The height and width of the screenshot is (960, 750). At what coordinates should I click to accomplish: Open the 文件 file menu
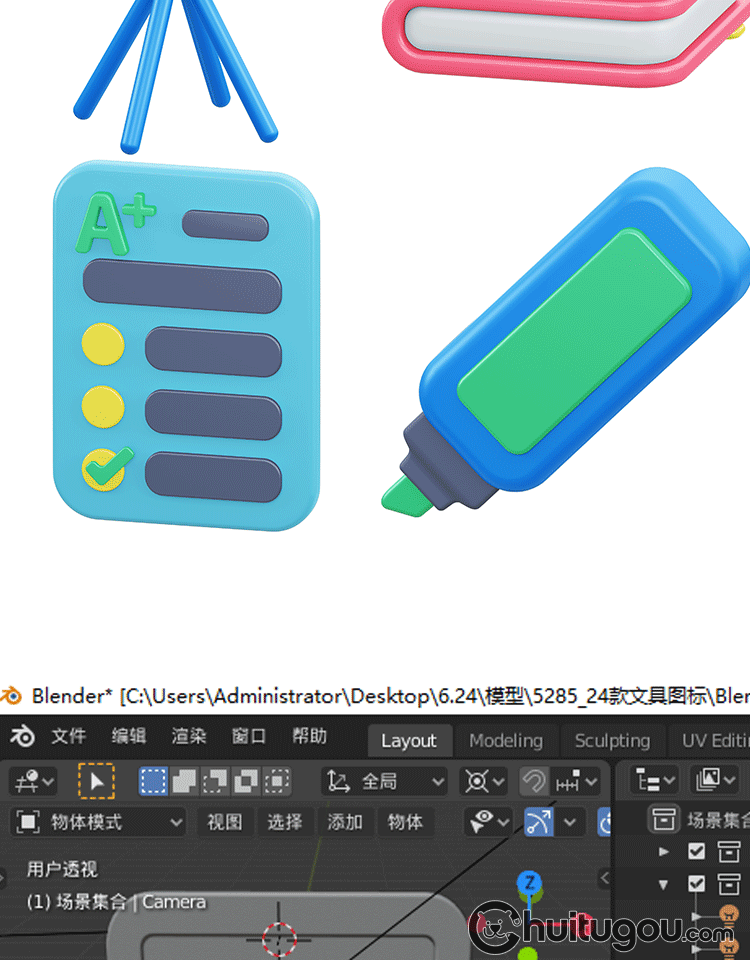click(x=69, y=737)
